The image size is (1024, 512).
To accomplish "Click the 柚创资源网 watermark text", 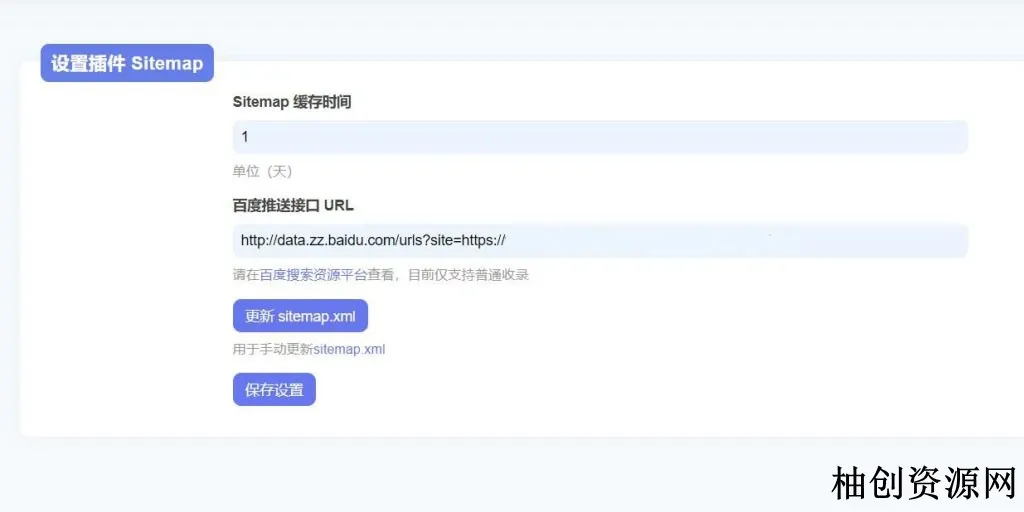I will point(924,484).
